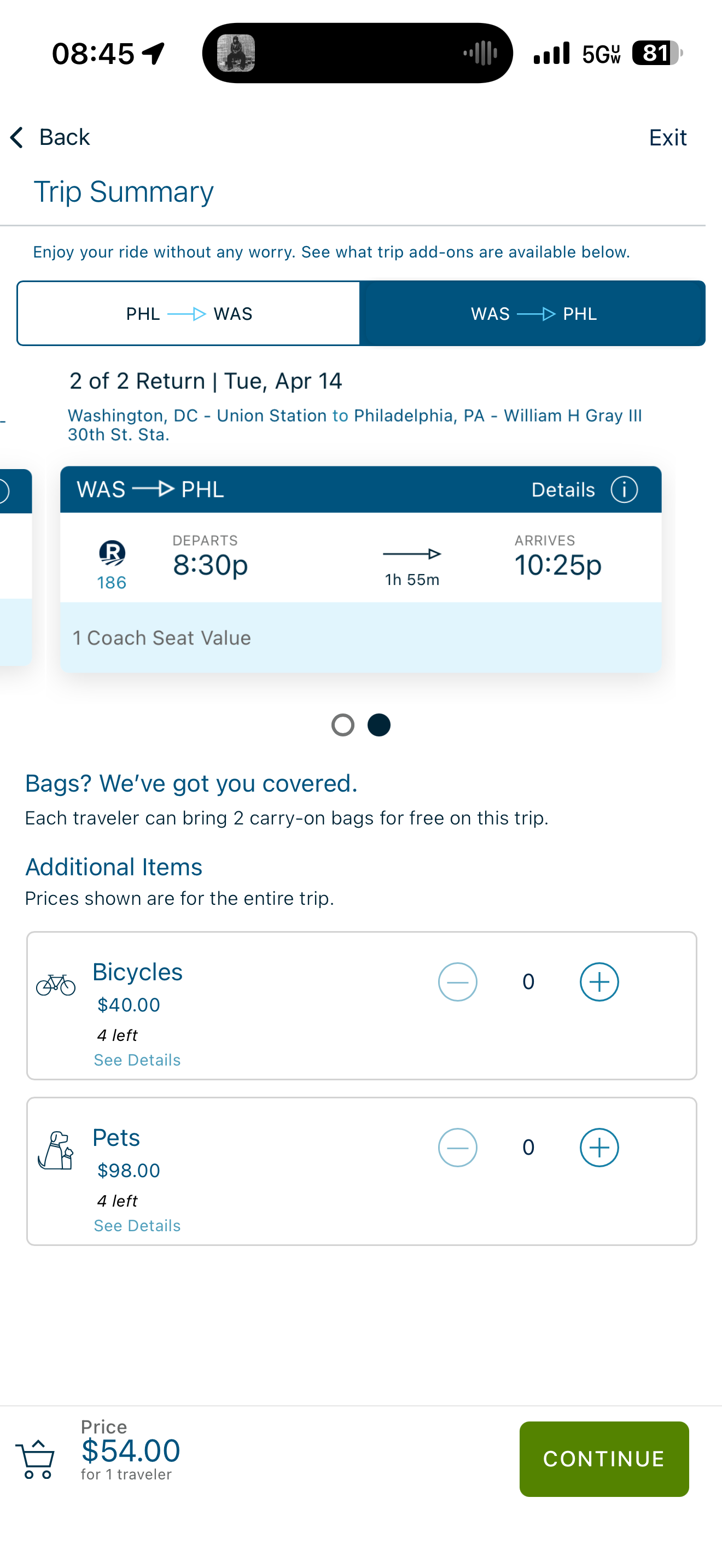Add a pet using plus icon

(599, 1148)
